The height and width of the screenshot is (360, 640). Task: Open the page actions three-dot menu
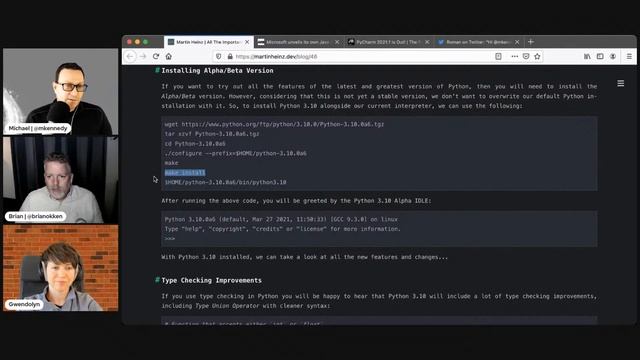[x=515, y=57]
